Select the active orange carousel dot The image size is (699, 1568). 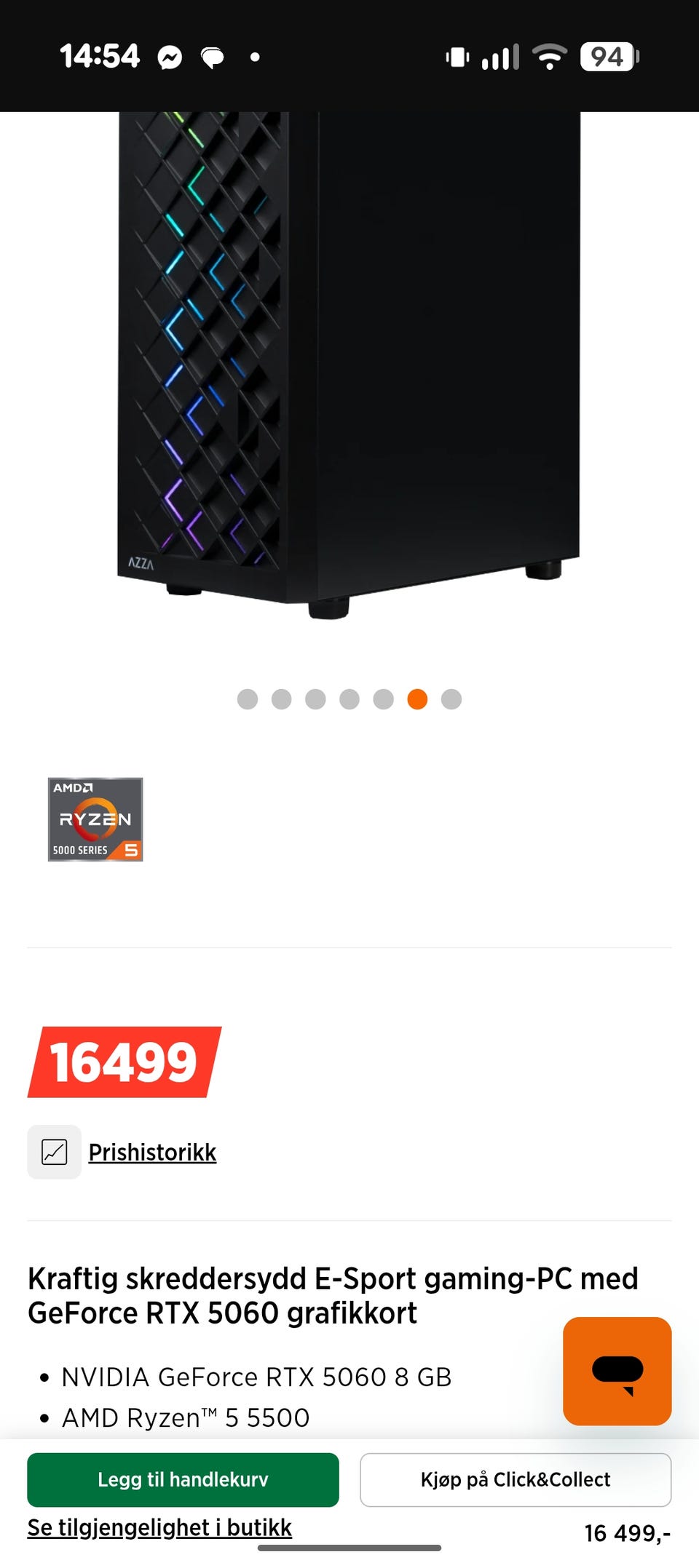point(417,699)
